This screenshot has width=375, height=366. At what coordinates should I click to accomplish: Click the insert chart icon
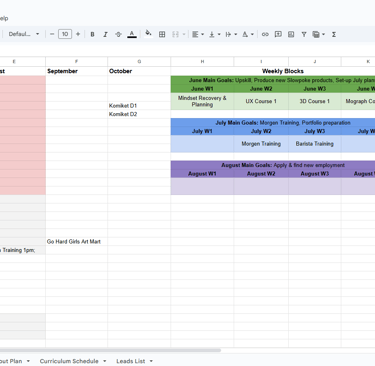pyautogui.click(x=291, y=34)
